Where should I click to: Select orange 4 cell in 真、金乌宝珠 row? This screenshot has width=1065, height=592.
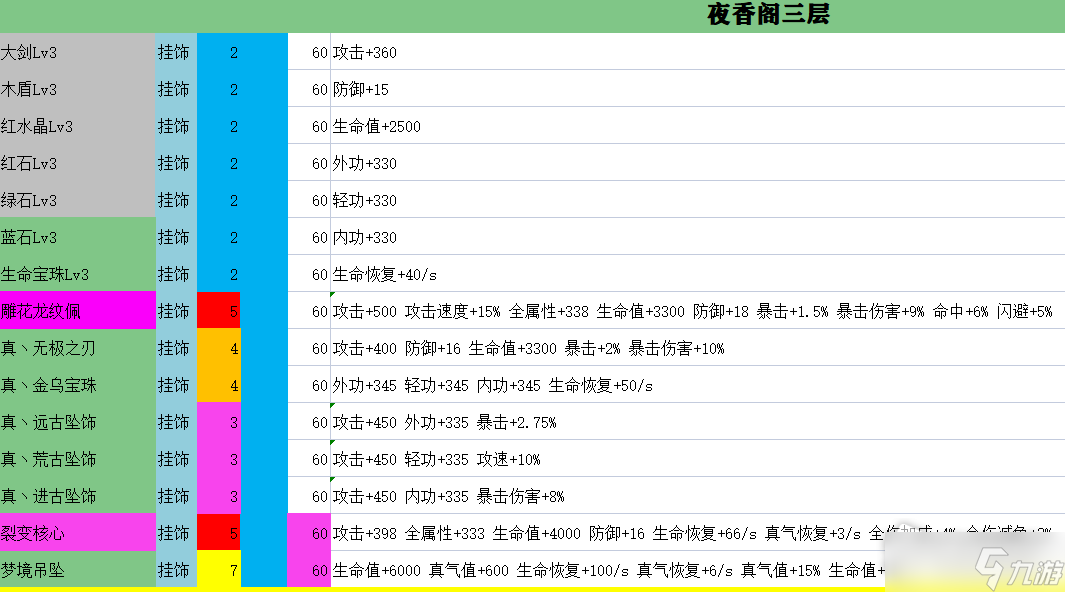219,385
